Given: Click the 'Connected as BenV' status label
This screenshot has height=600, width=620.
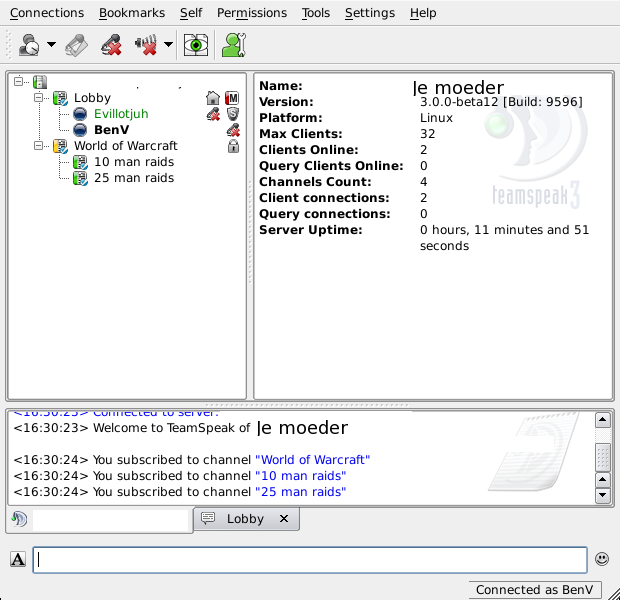Looking at the screenshot, I should (x=535, y=590).
